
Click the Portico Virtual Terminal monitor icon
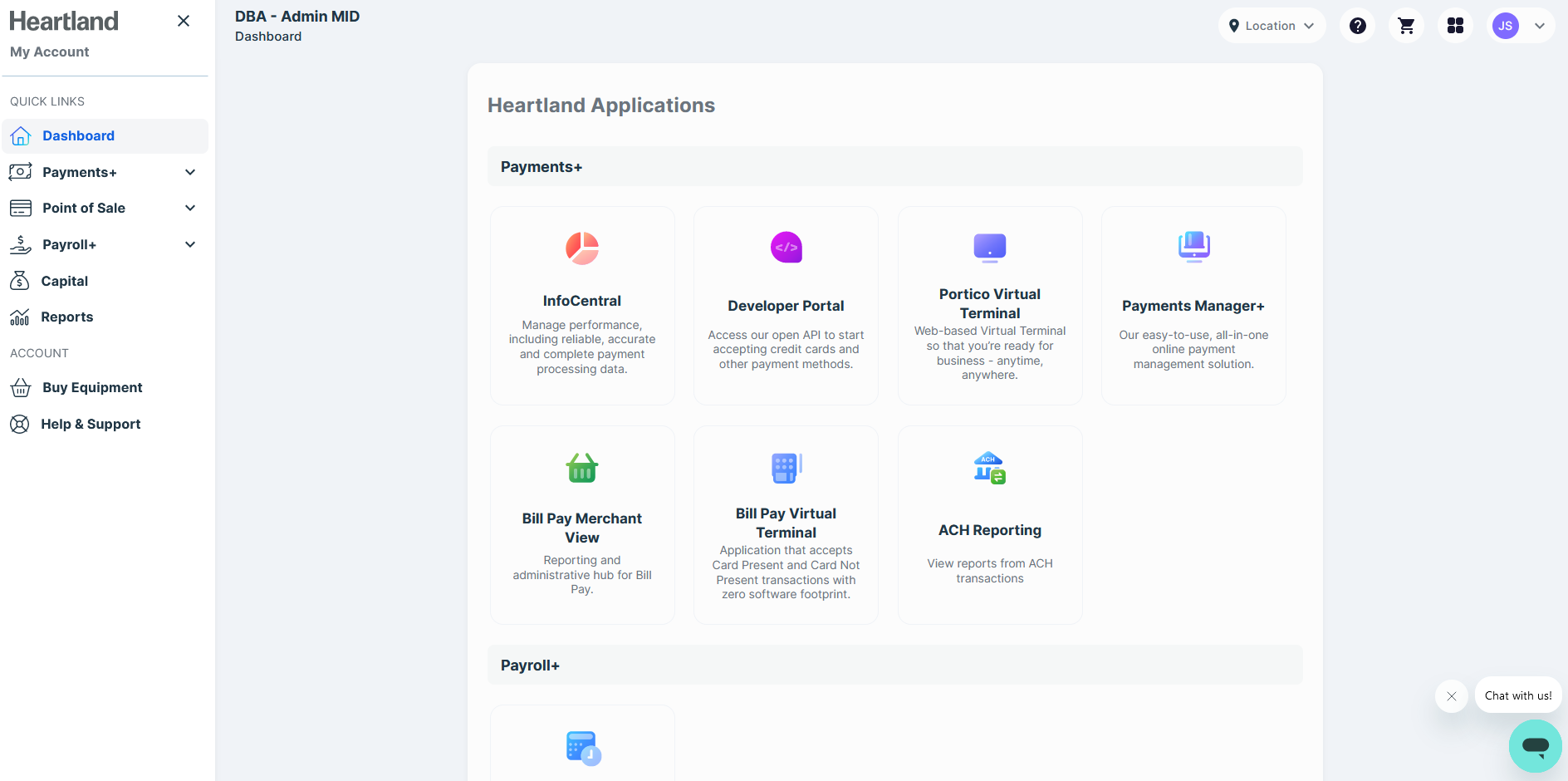[990, 248]
